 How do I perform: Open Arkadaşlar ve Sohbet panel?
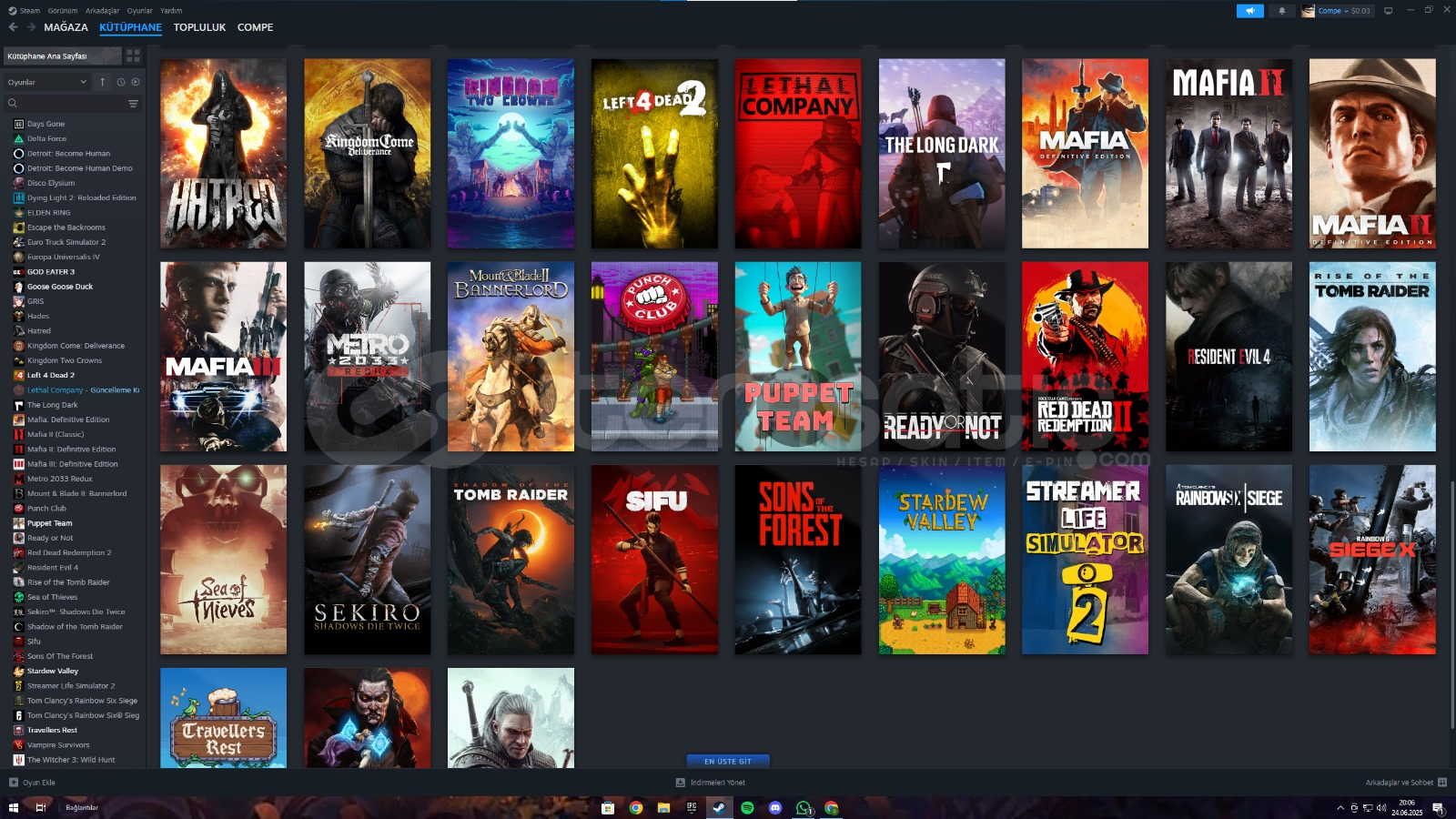[1405, 783]
